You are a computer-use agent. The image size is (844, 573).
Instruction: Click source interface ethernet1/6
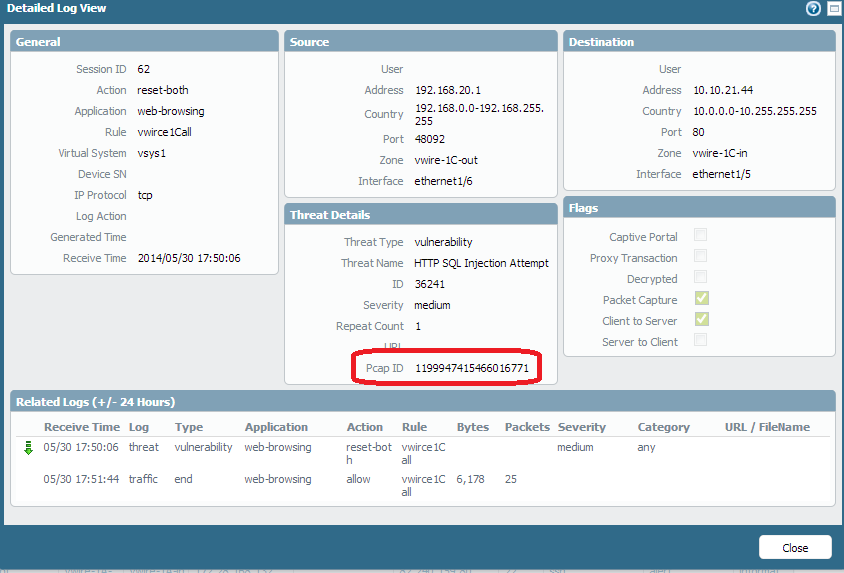tap(443, 181)
